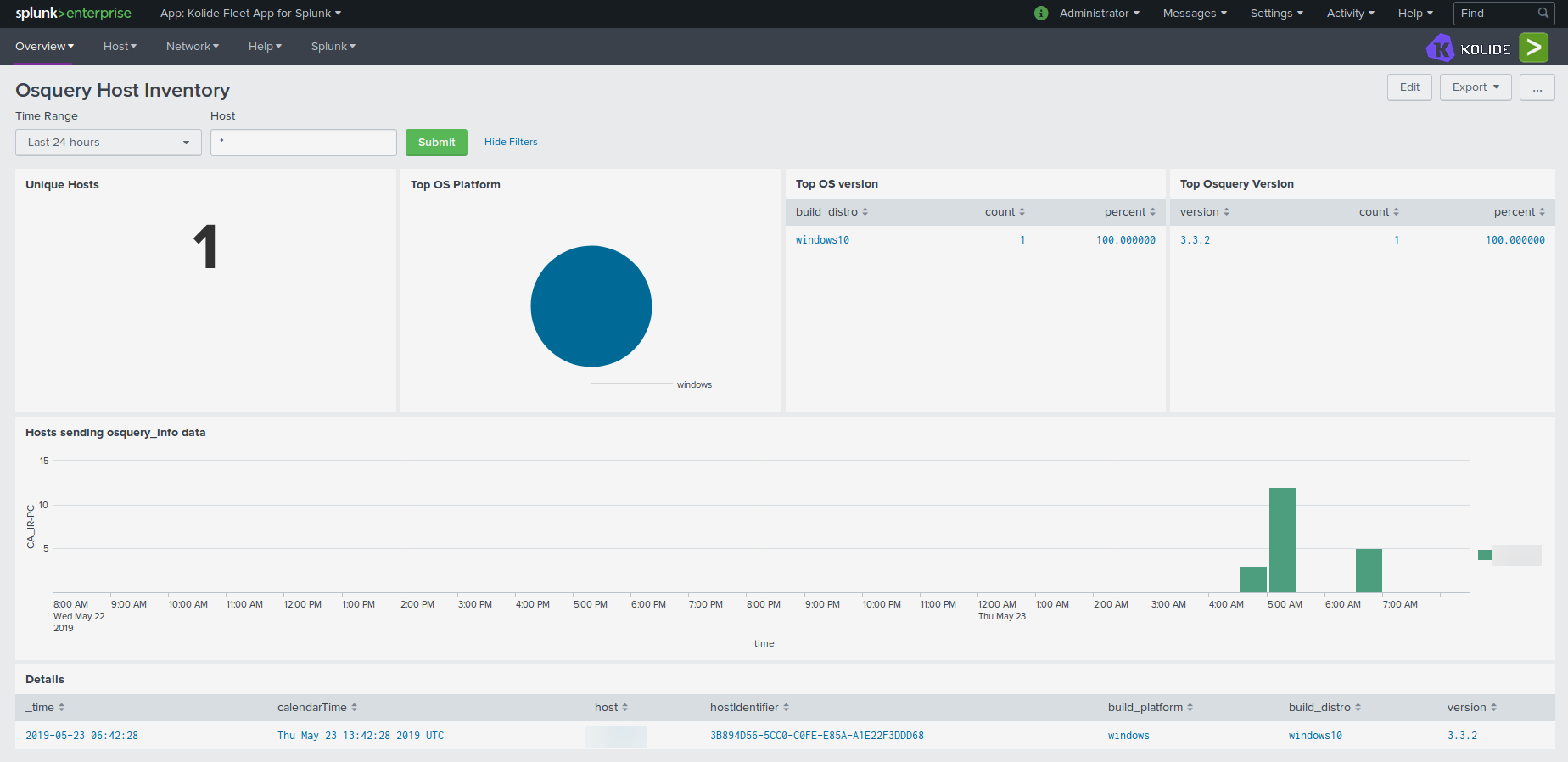The width and height of the screenshot is (1568, 762).
Task: Click the windows pie chart slice
Action: click(591, 306)
